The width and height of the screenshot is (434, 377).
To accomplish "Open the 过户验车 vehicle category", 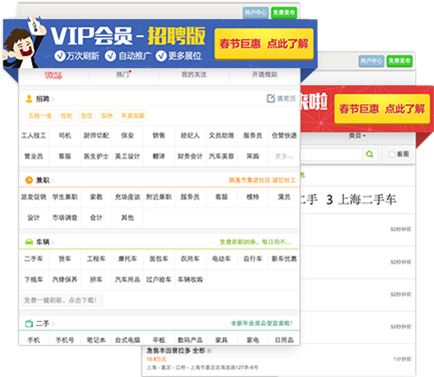I will pyautogui.click(x=159, y=280).
